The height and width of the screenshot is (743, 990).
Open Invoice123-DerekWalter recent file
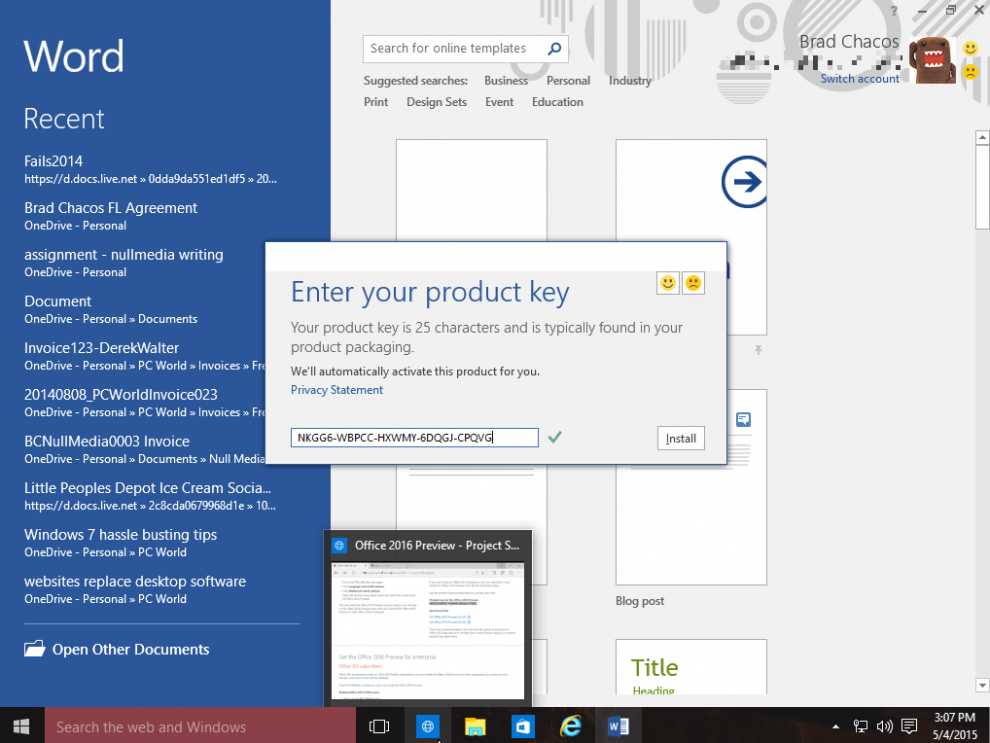pyautogui.click(x=142, y=356)
